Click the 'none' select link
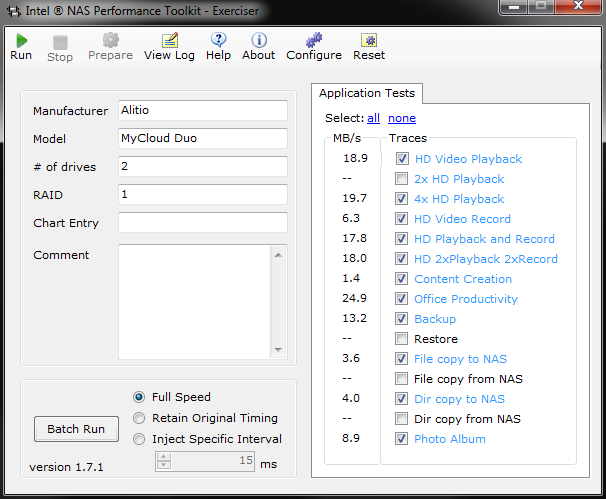606x499 pixels. tap(402, 118)
